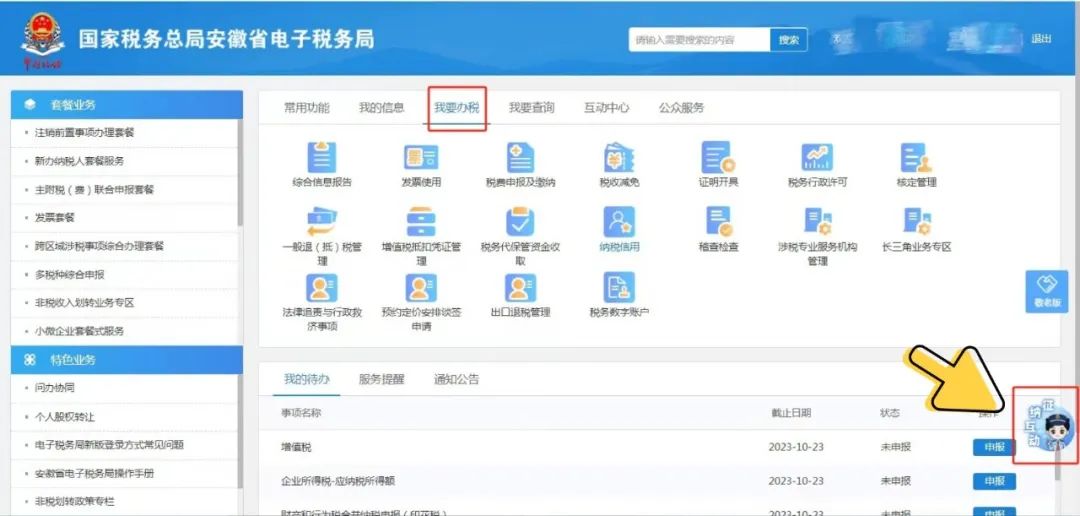
Task: Click 申报 button for 增值税 row
Action: (x=993, y=448)
